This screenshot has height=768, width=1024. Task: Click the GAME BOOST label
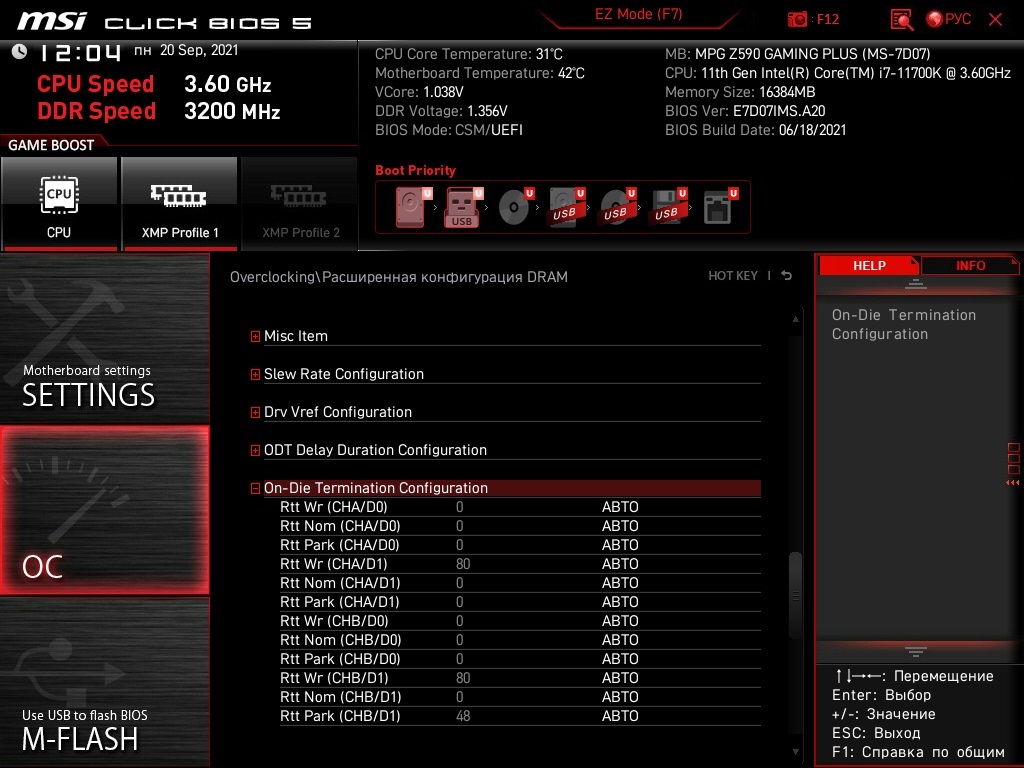51,145
